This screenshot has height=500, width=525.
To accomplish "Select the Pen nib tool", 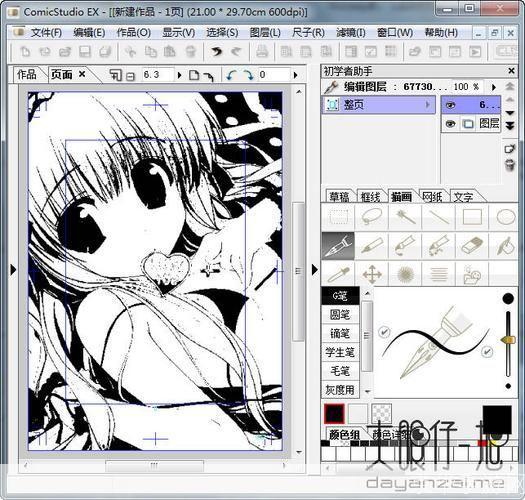I will tap(338, 245).
